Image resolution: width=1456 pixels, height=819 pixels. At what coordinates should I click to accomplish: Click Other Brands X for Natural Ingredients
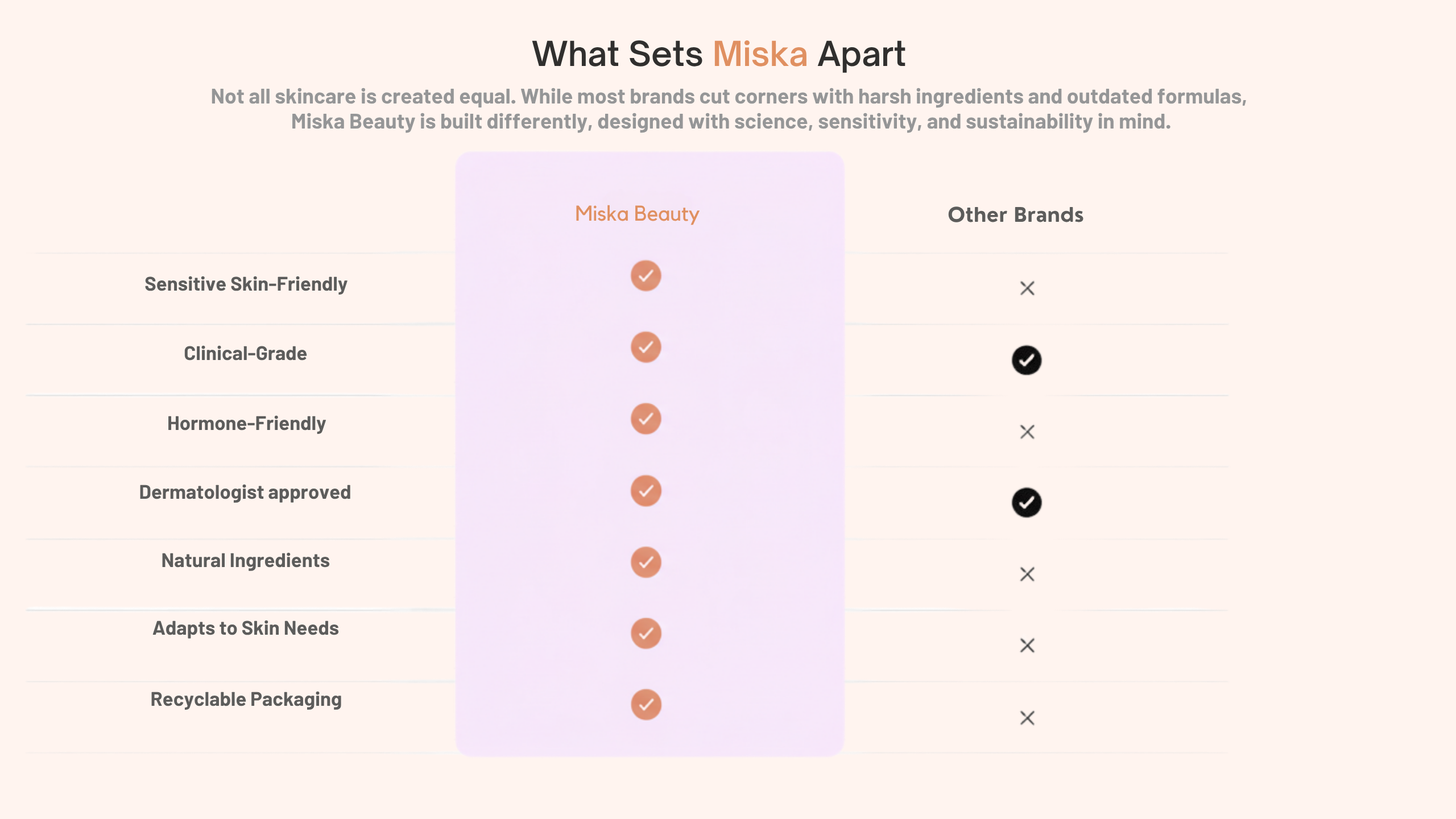[x=1027, y=574]
